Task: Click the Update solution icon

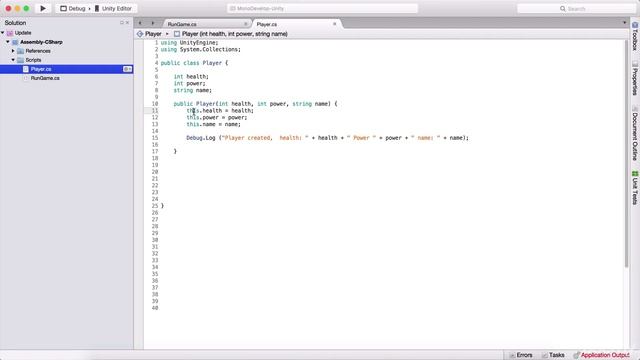Action: 10,33
